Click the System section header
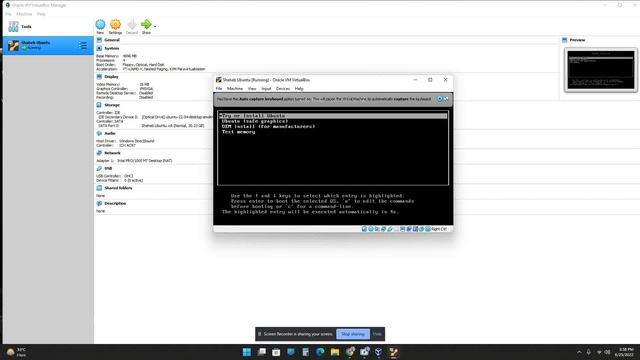This screenshot has height=360, width=640. [111, 48]
